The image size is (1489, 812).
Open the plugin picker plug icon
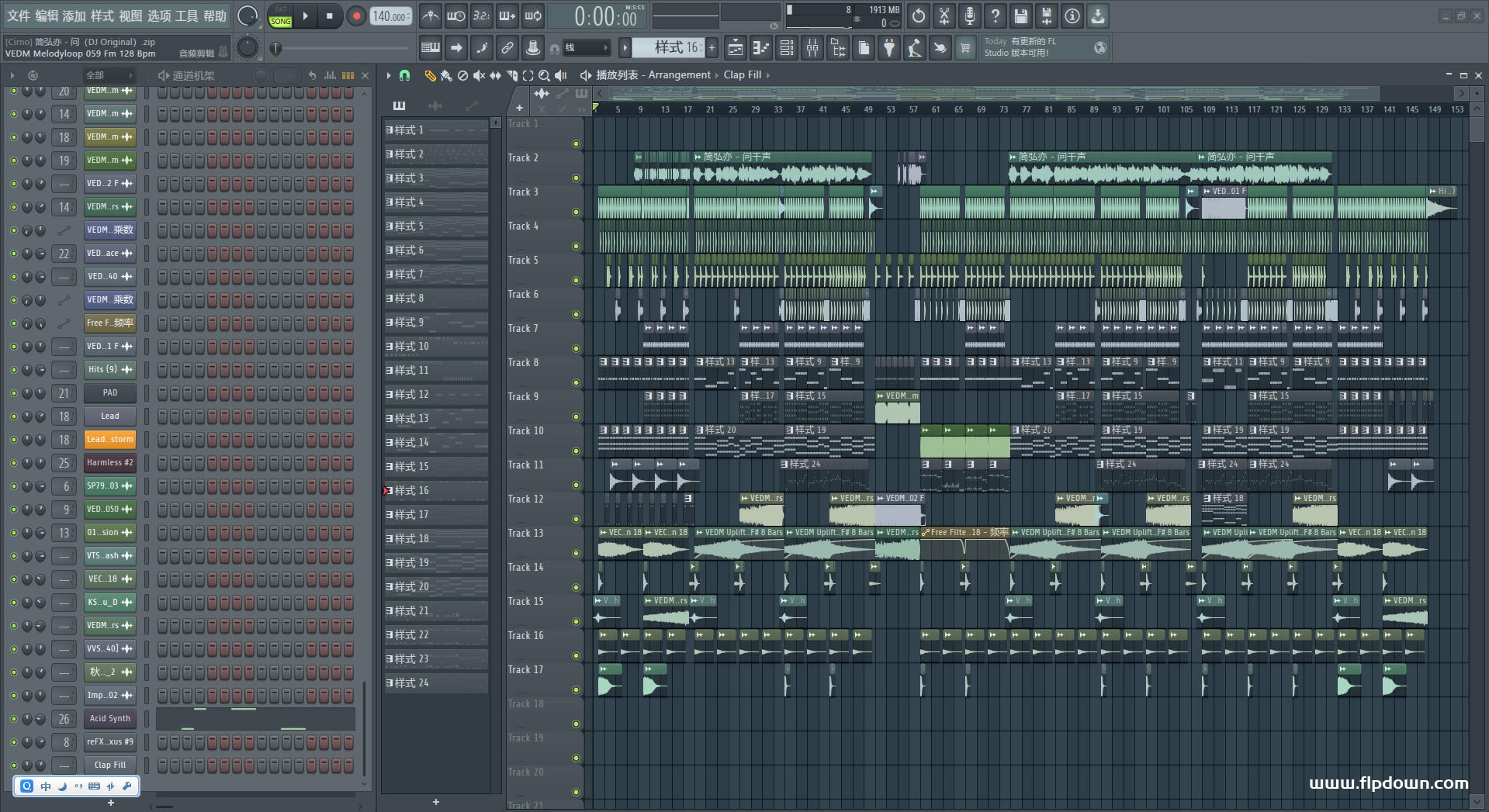[889, 48]
